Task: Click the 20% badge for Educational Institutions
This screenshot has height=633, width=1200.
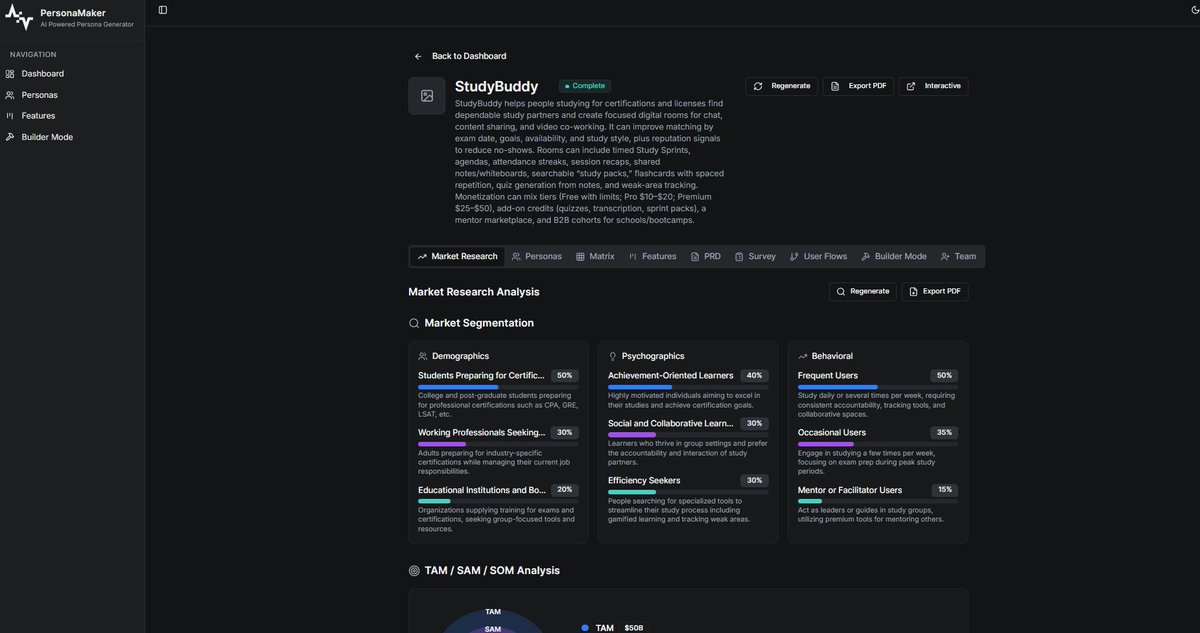Action: point(564,490)
